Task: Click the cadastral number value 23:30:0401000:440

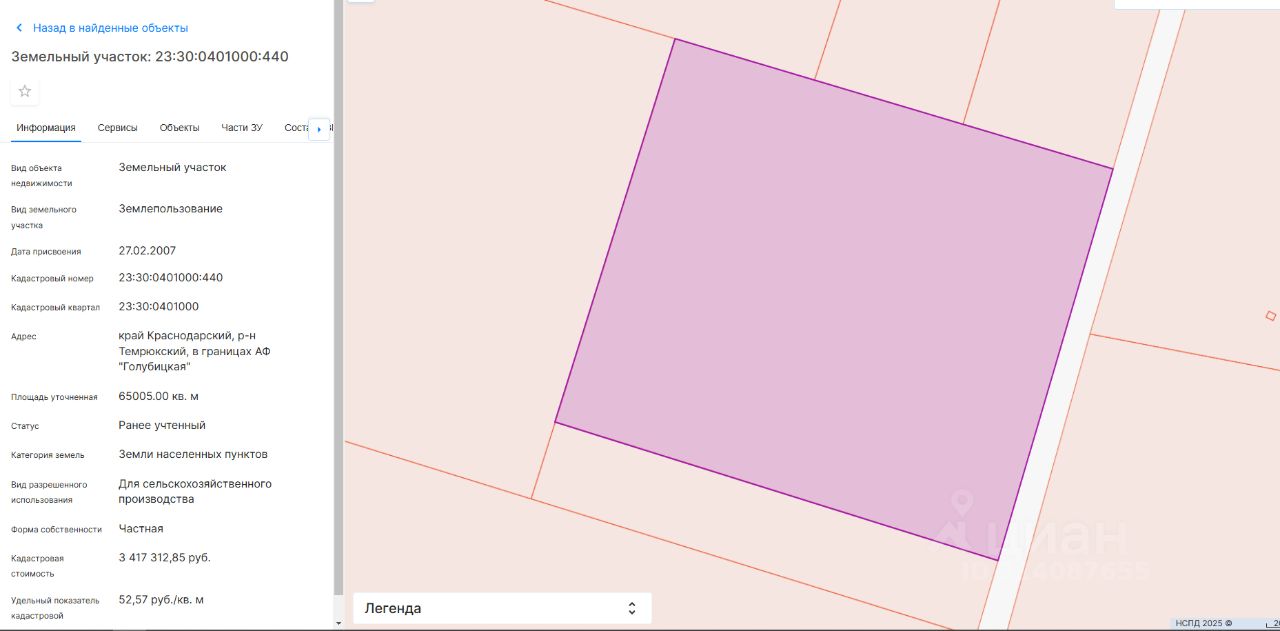Action: tap(171, 278)
